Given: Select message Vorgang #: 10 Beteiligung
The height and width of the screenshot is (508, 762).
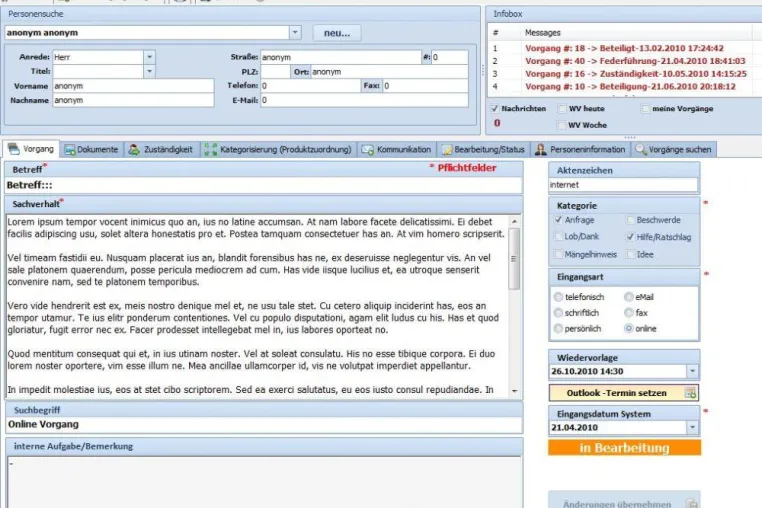Looking at the screenshot, I should tap(630, 87).
